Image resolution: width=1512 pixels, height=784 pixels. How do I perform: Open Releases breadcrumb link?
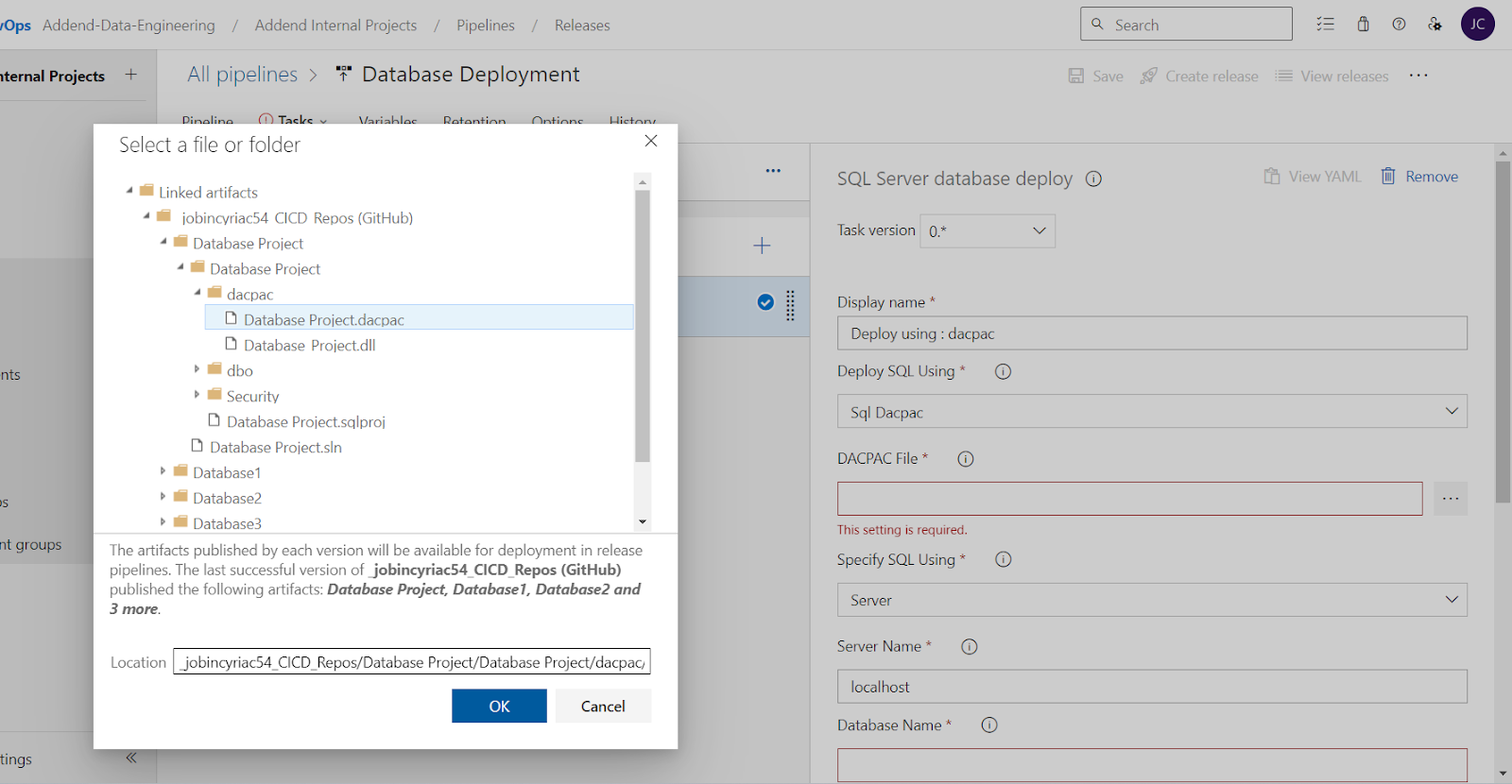point(582,26)
